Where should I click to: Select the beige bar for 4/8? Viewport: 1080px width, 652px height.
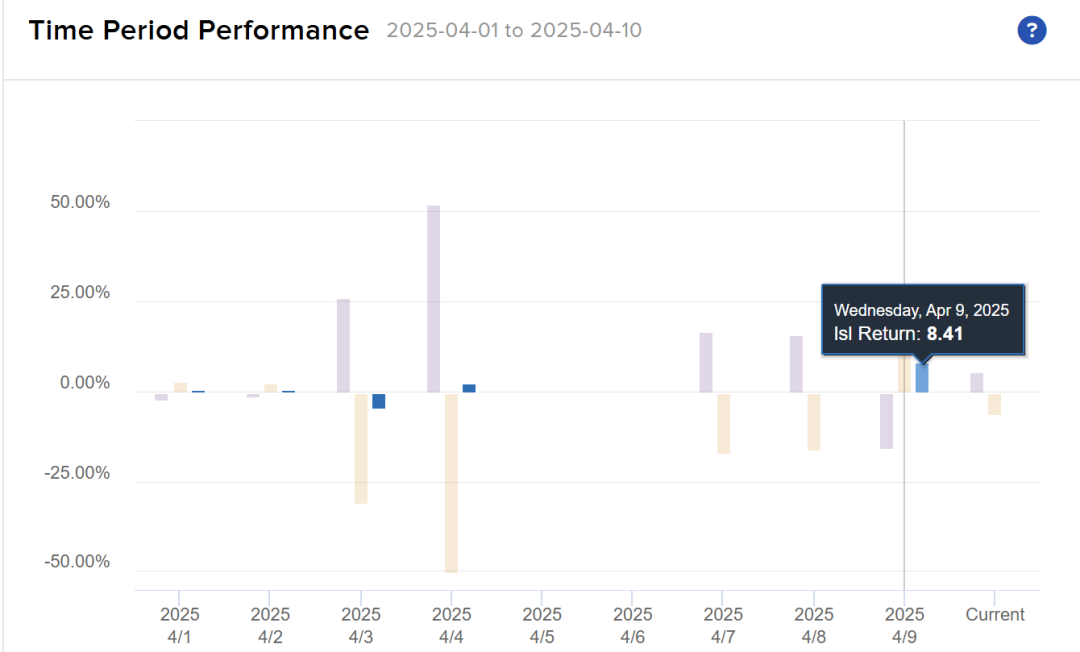(814, 421)
